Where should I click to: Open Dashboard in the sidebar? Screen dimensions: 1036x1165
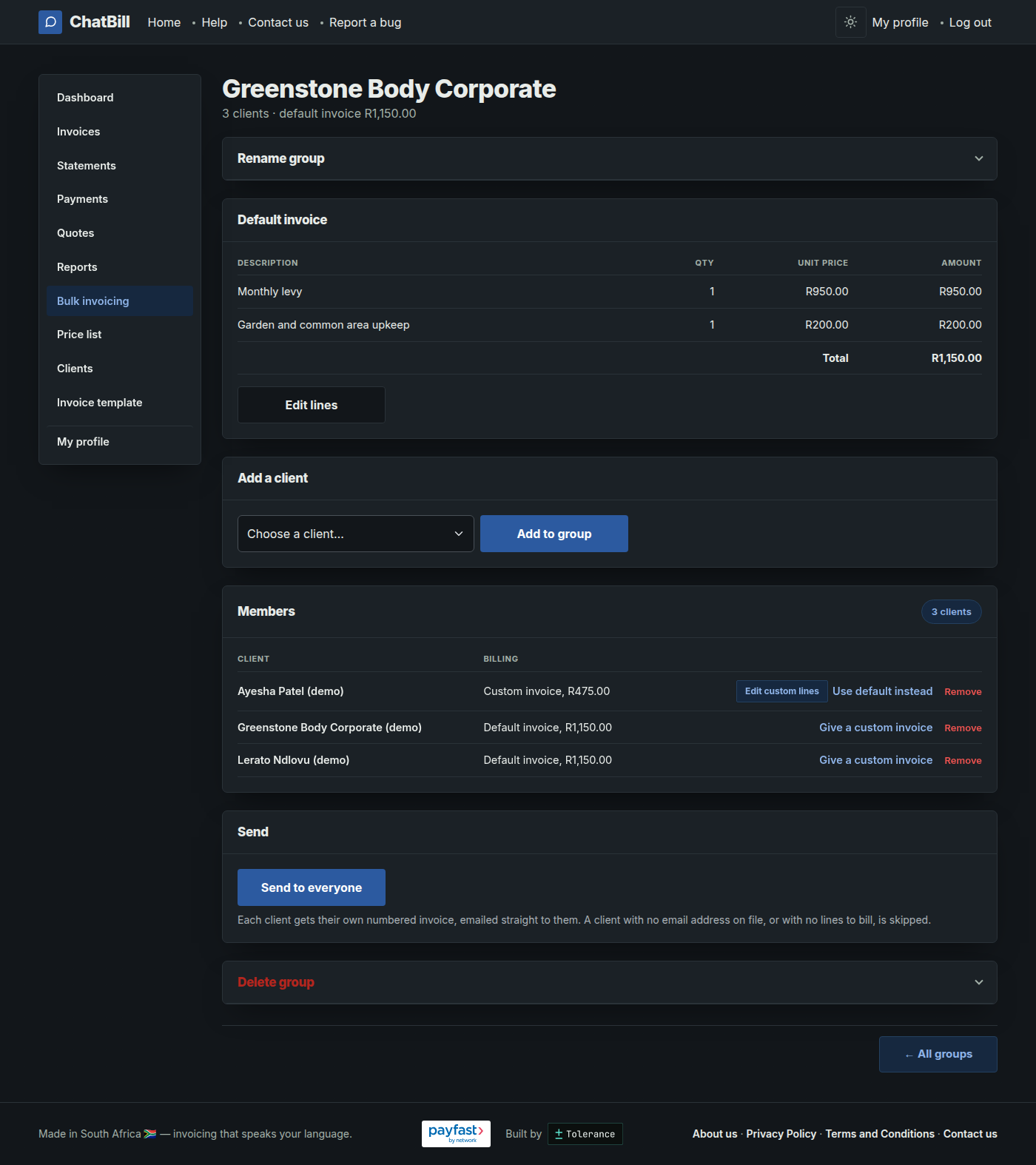pos(120,98)
